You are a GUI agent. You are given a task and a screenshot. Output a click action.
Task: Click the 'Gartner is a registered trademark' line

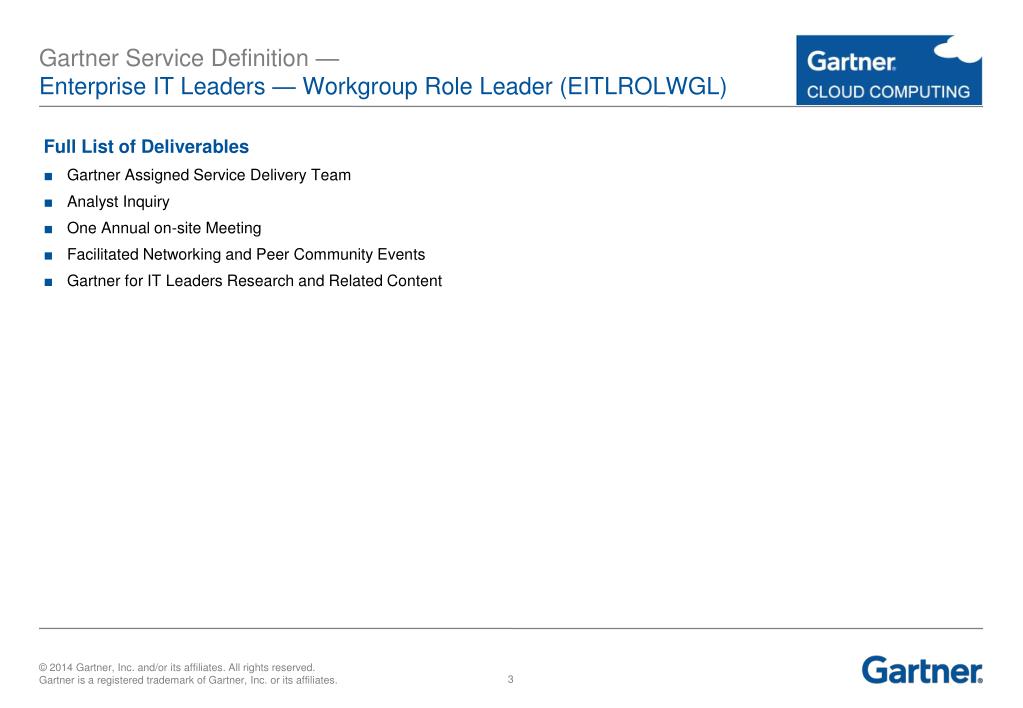[188, 680]
